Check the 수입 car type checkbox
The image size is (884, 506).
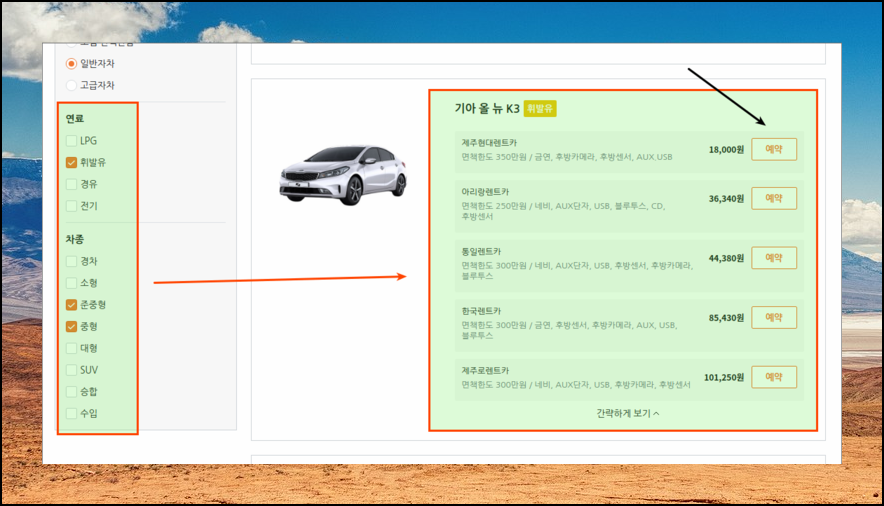coord(71,414)
